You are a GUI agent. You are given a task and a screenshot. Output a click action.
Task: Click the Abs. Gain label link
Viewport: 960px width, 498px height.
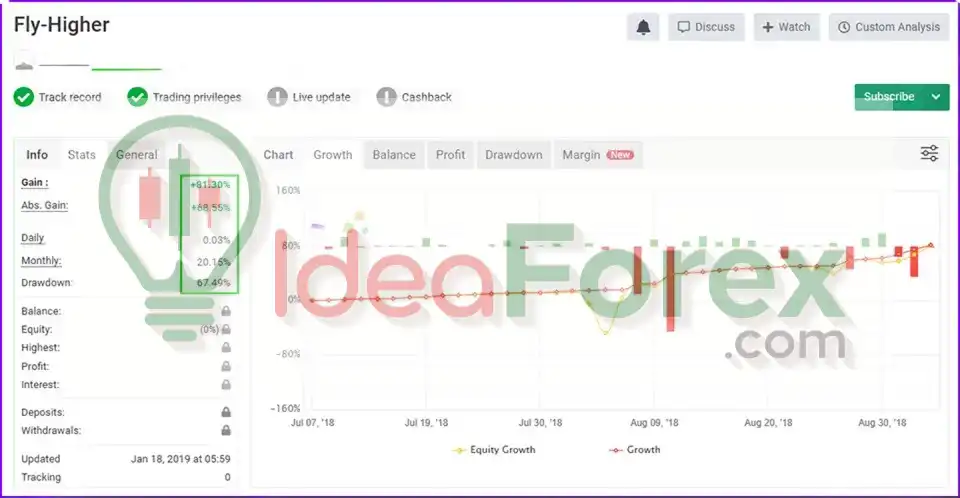44,205
